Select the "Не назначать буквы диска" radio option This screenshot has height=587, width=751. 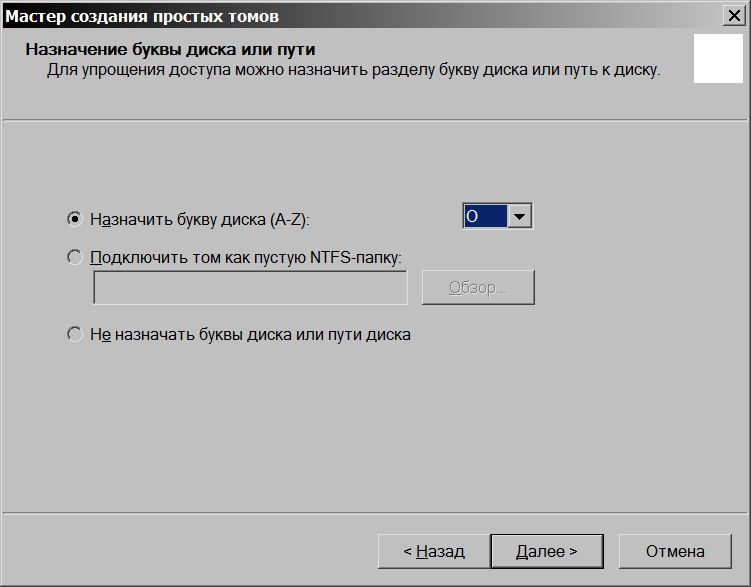pyautogui.click(x=75, y=335)
